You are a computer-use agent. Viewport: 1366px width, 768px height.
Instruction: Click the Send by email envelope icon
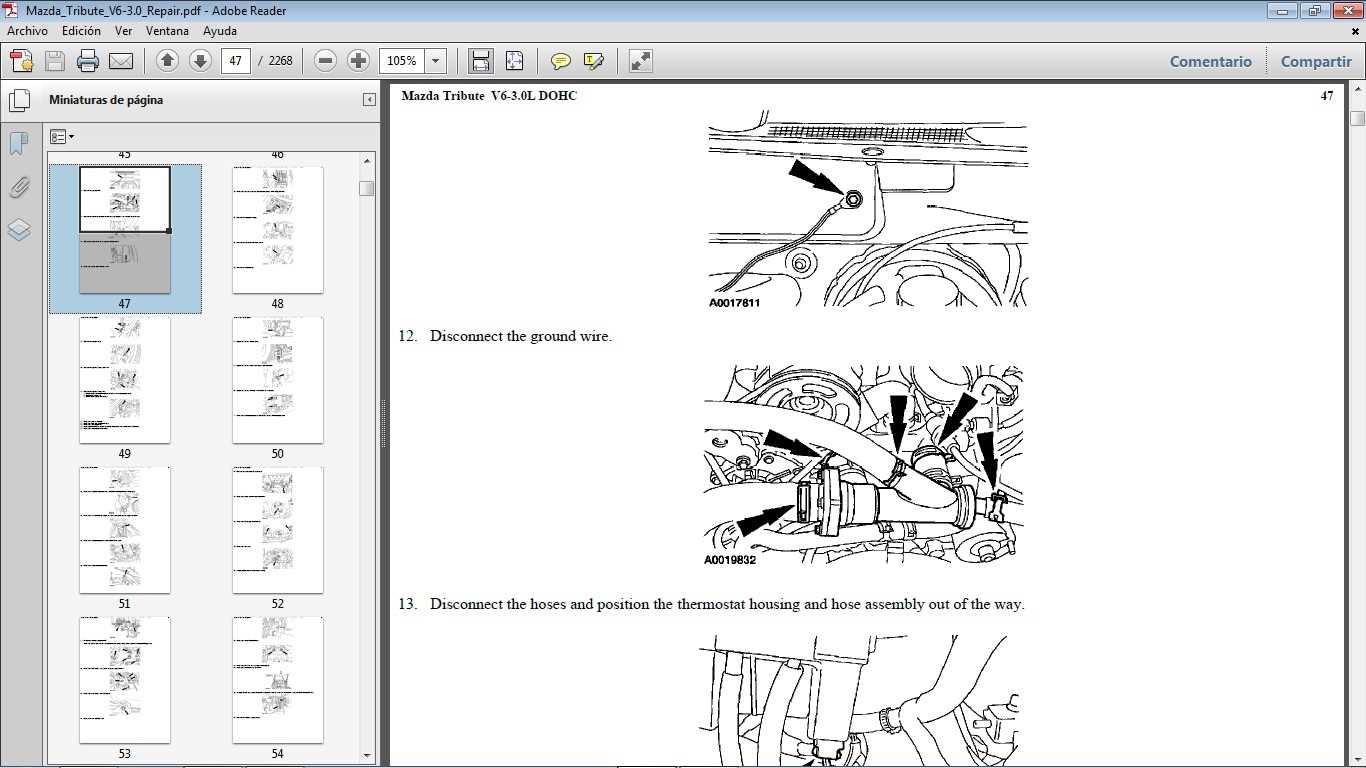(121, 61)
